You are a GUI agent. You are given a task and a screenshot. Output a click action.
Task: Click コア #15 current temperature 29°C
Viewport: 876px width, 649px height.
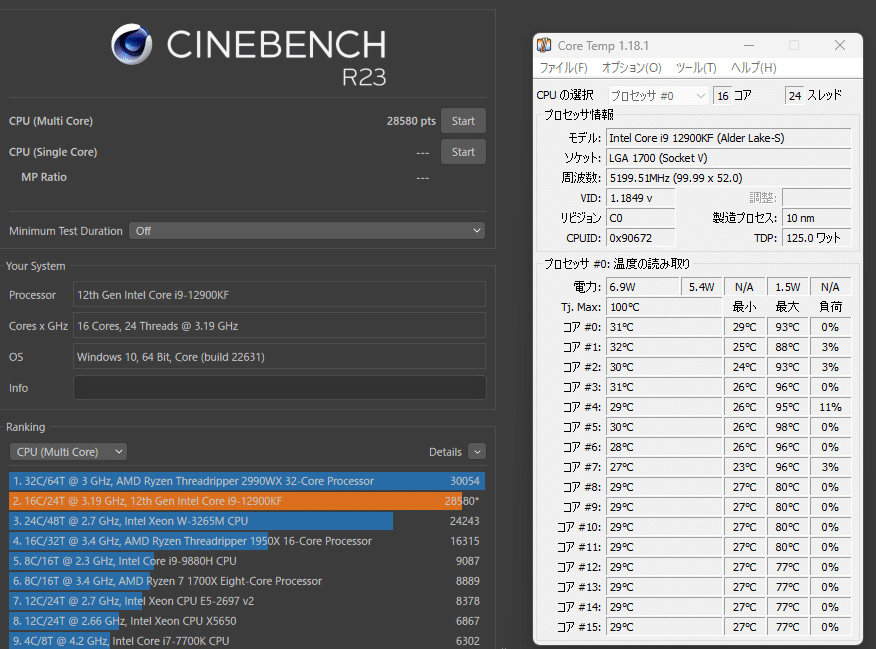point(664,627)
